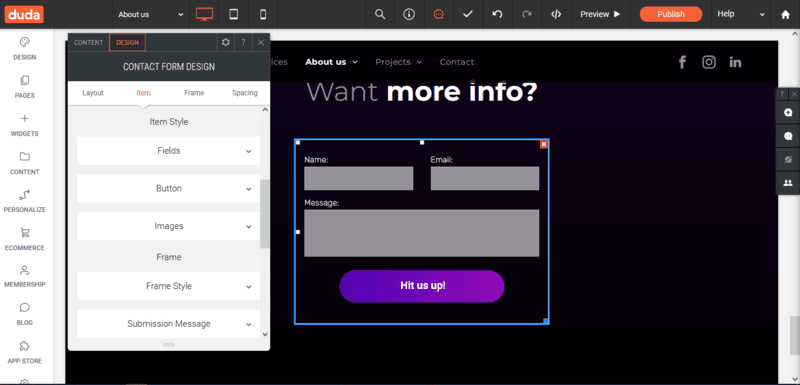
Task: Click the design panel scrollbar thumb
Action: (265, 214)
